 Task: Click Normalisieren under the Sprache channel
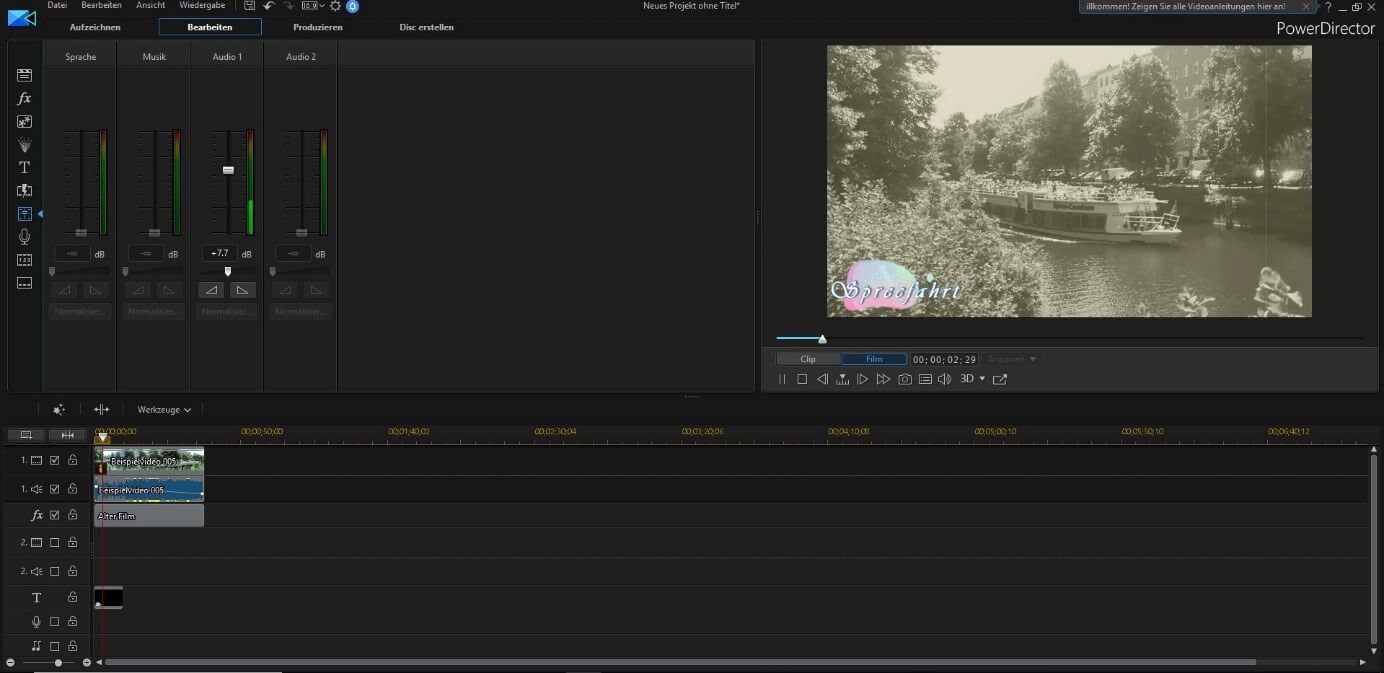pyautogui.click(x=79, y=311)
